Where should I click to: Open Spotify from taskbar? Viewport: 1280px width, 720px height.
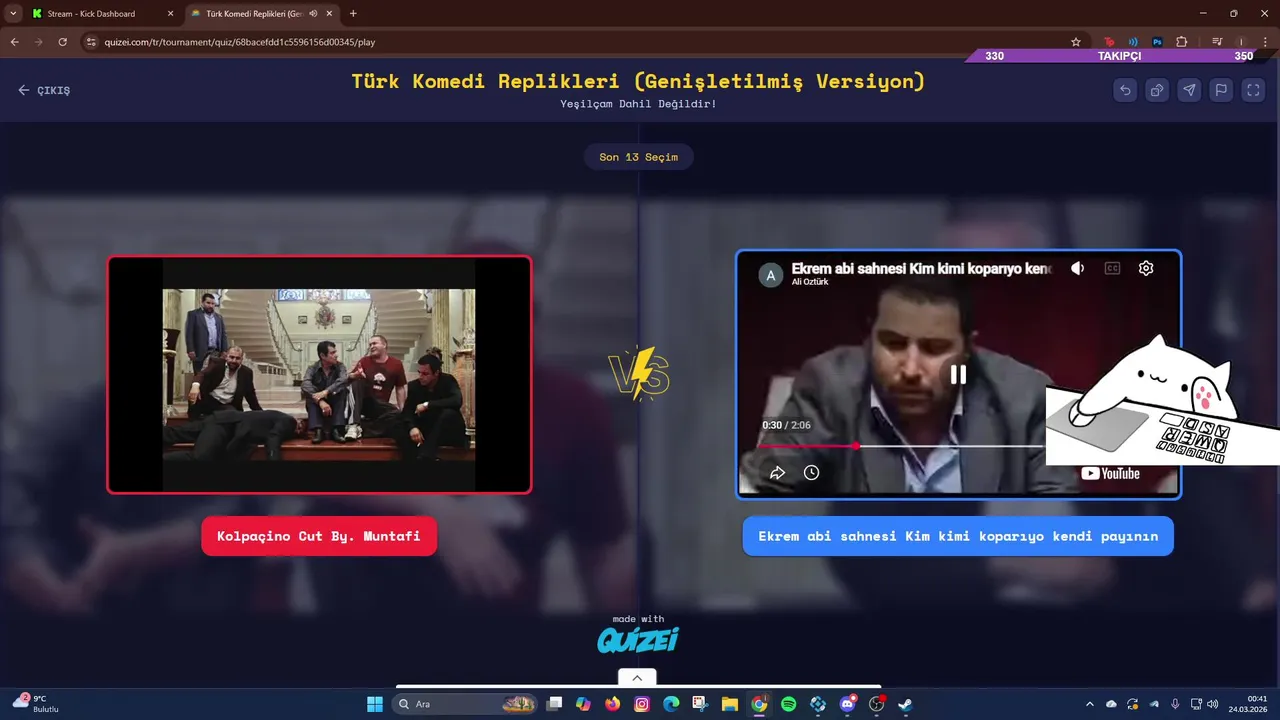[788, 704]
